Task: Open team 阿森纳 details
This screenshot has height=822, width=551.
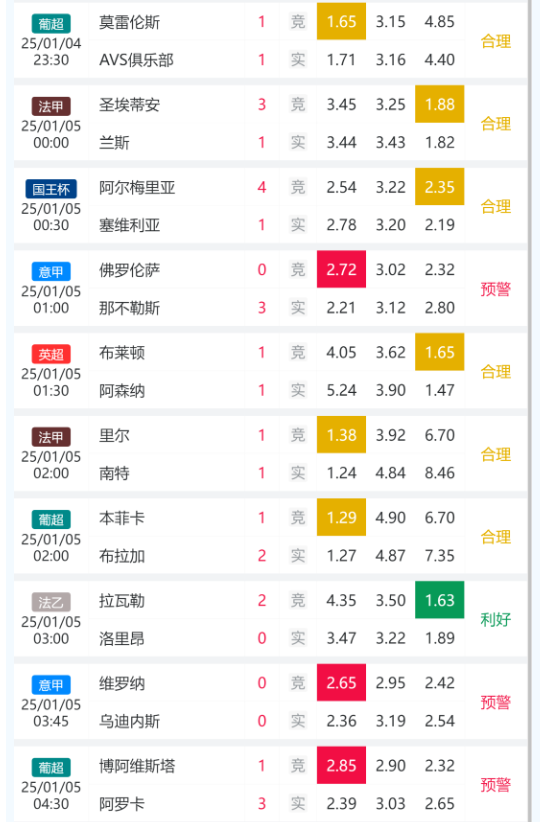Action: [x=122, y=391]
